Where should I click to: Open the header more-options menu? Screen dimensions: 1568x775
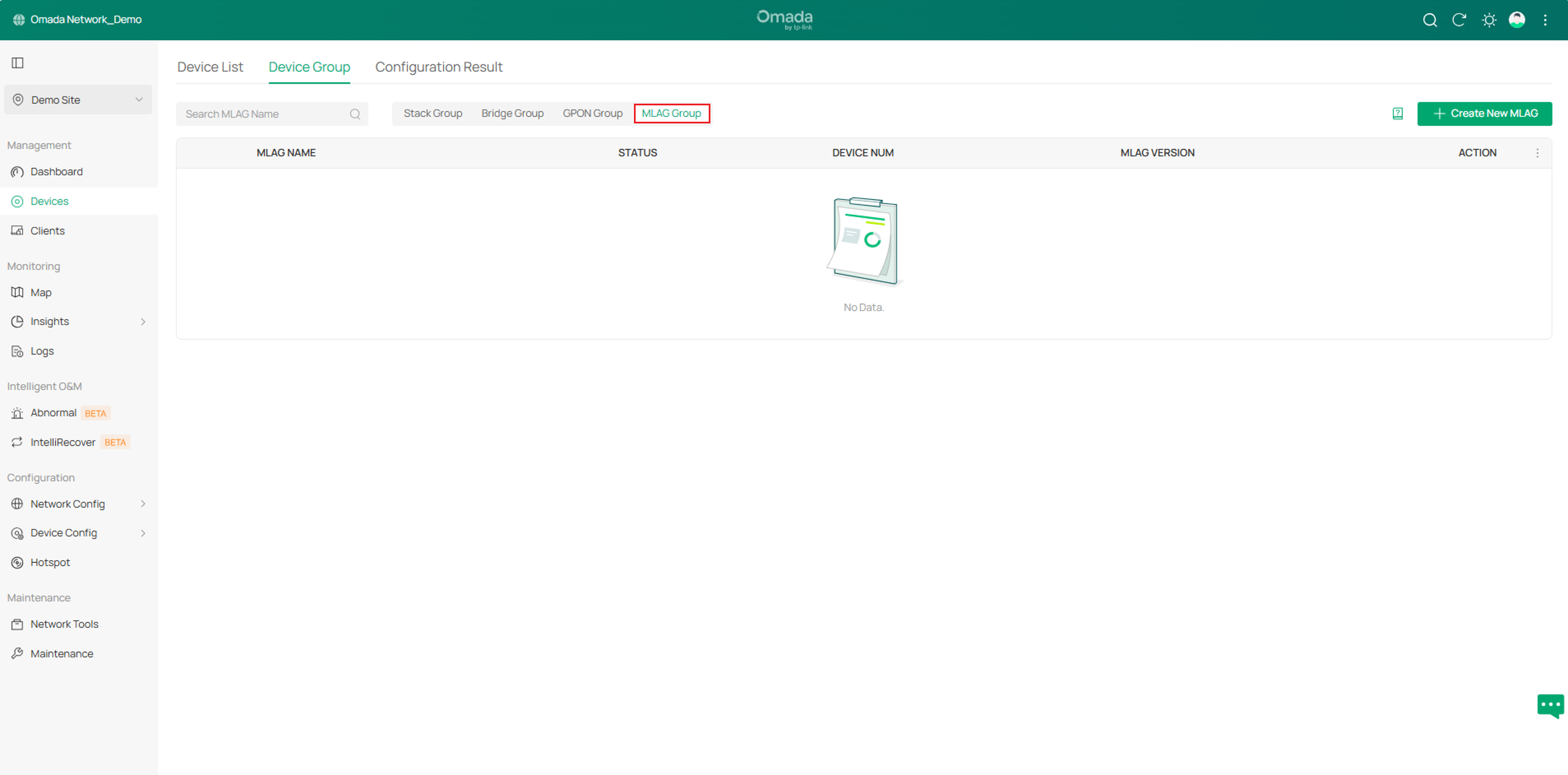[1545, 20]
